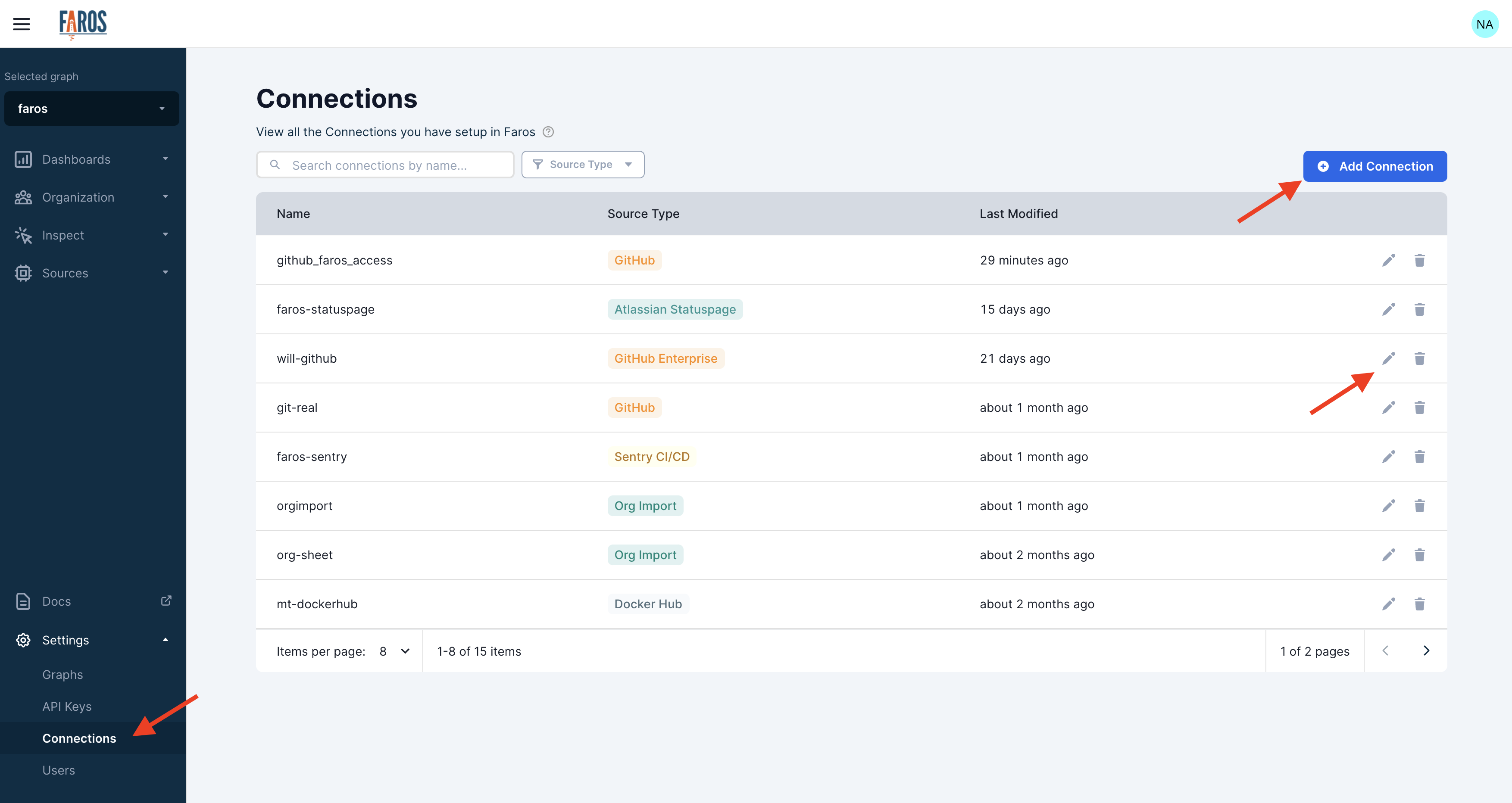Open the hamburger menu icon
The image size is (1512, 803).
pyautogui.click(x=22, y=24)
